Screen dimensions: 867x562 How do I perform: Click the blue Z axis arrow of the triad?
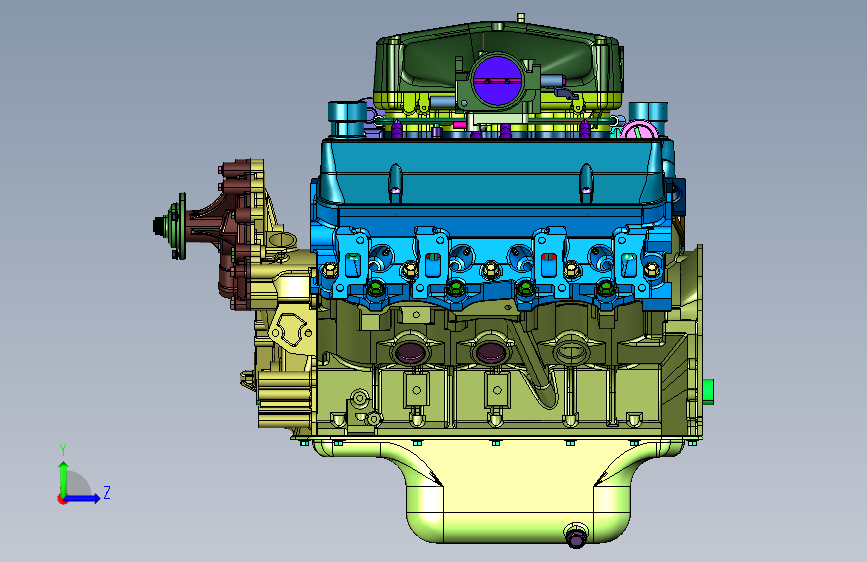pos(83,498)
